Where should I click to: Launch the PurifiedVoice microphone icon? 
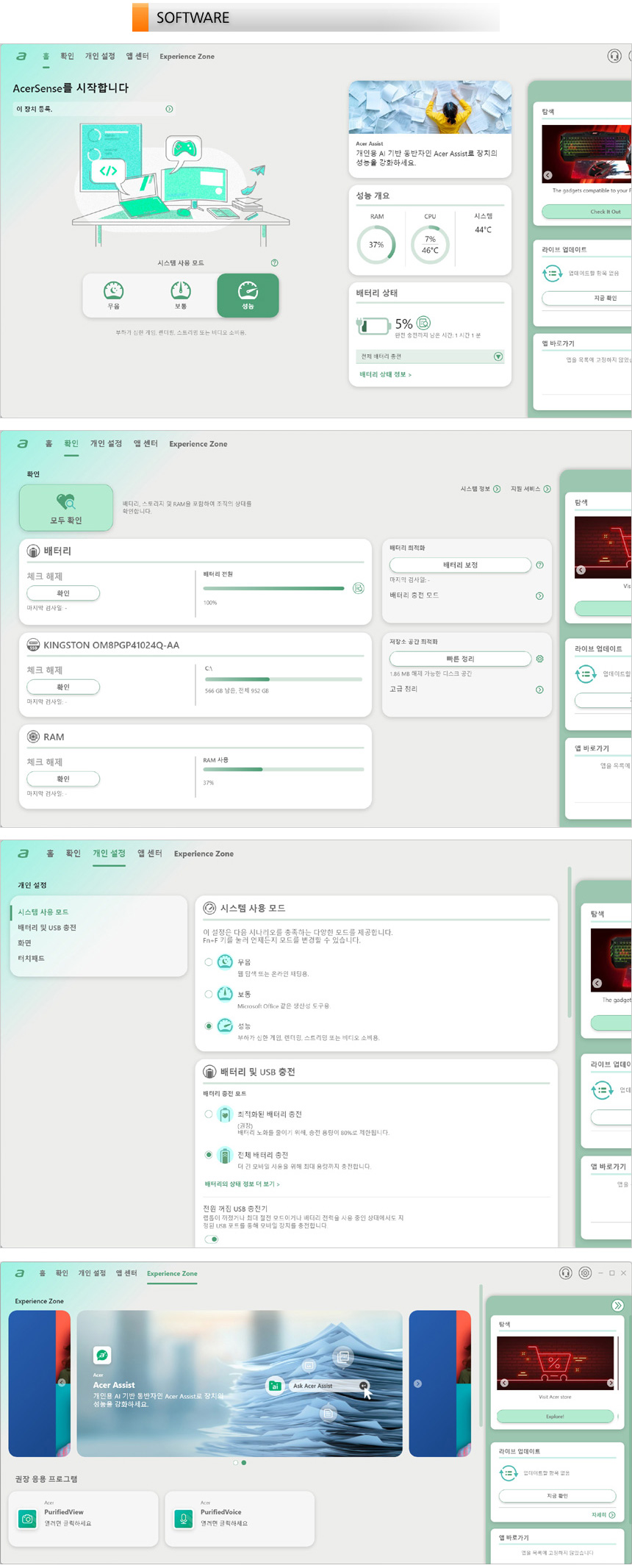[184, 1518]
